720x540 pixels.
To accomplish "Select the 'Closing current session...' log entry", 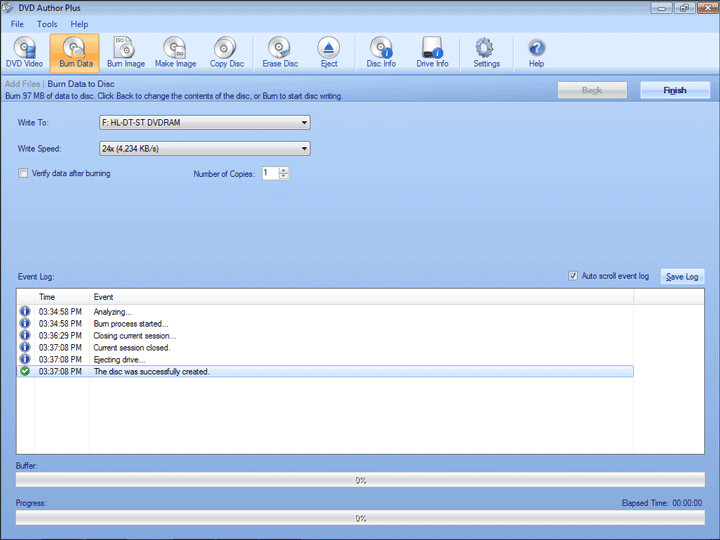I will [x=325, y=336].
